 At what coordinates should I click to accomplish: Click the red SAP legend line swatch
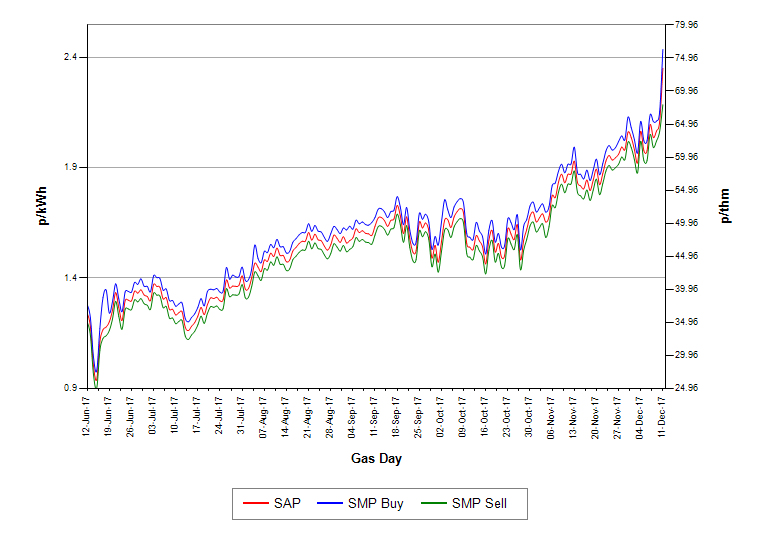coord(255,504)
